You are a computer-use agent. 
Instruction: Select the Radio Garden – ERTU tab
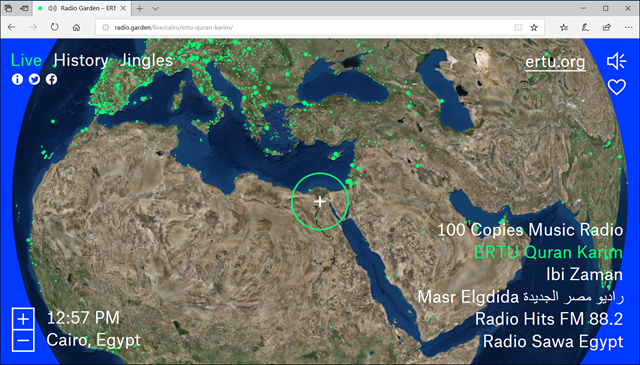[x=82, y=8]
